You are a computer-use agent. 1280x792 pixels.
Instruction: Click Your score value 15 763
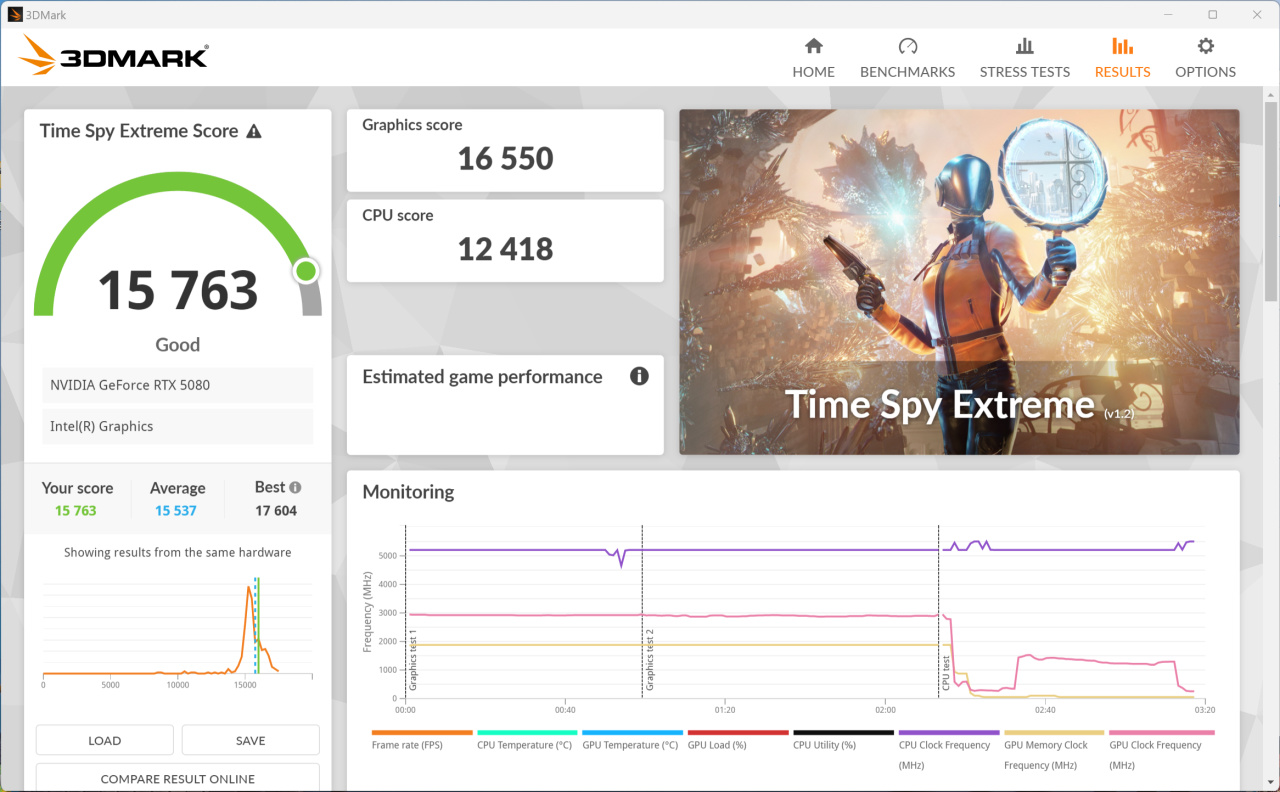click(x=76, y=511)
